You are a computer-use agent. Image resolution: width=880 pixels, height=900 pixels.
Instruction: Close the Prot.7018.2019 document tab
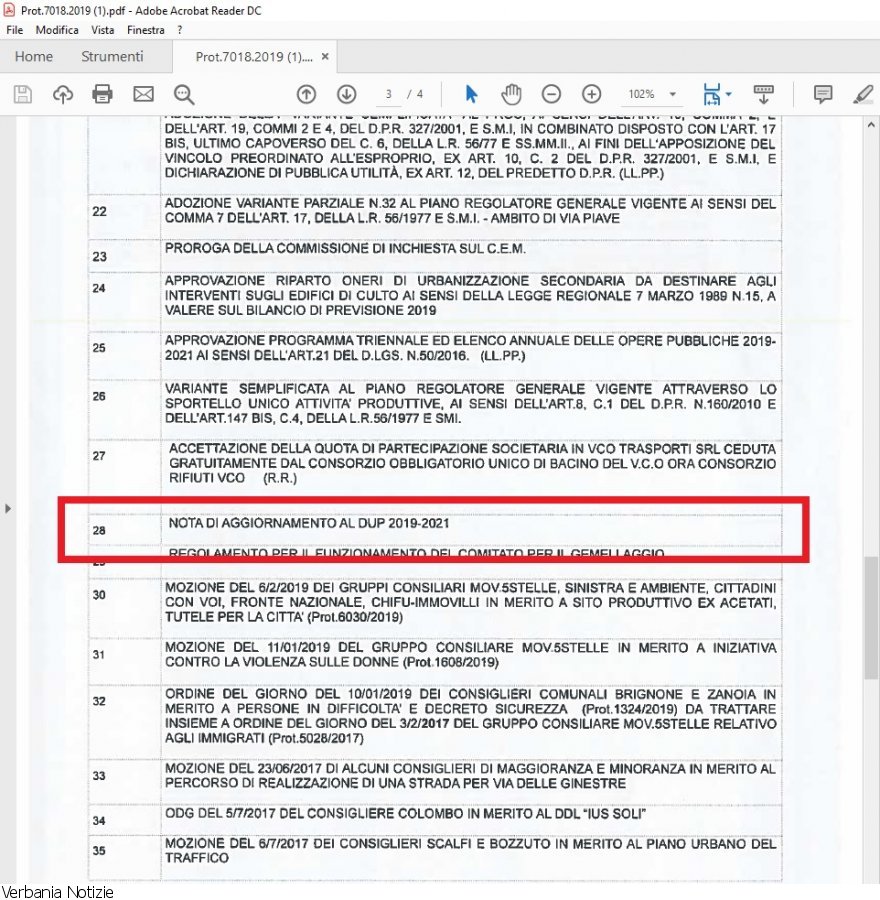click(x=325, y=57)
